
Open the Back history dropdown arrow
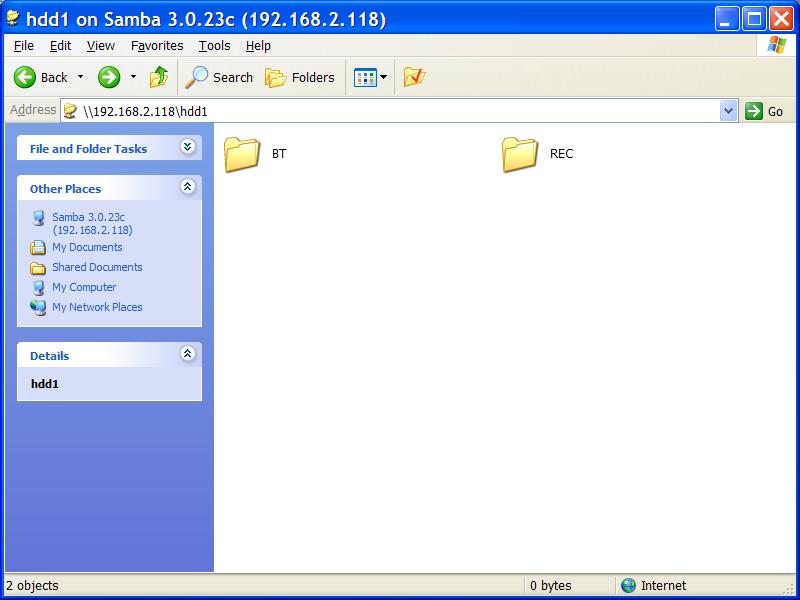pos(81,77)
